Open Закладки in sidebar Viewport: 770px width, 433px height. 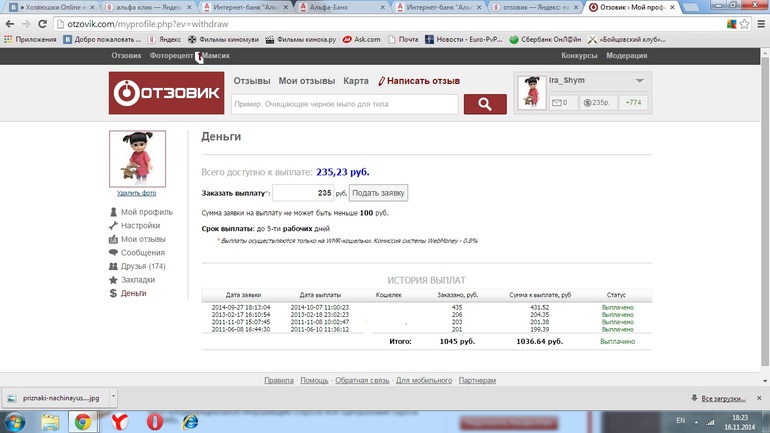click(138, 279)
